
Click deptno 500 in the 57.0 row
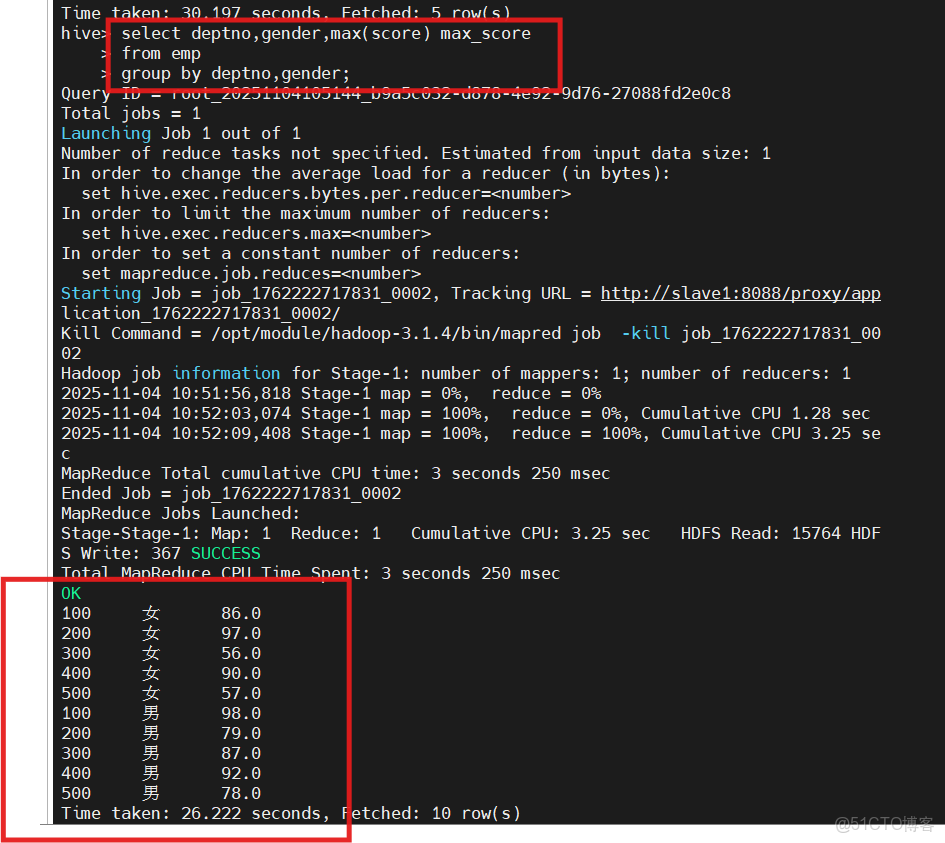point(76,694)
